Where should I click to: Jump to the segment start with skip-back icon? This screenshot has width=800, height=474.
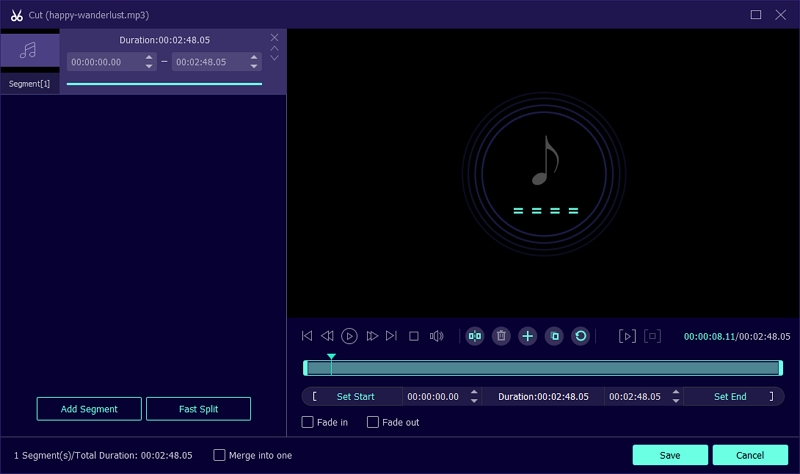coord(307,336)
